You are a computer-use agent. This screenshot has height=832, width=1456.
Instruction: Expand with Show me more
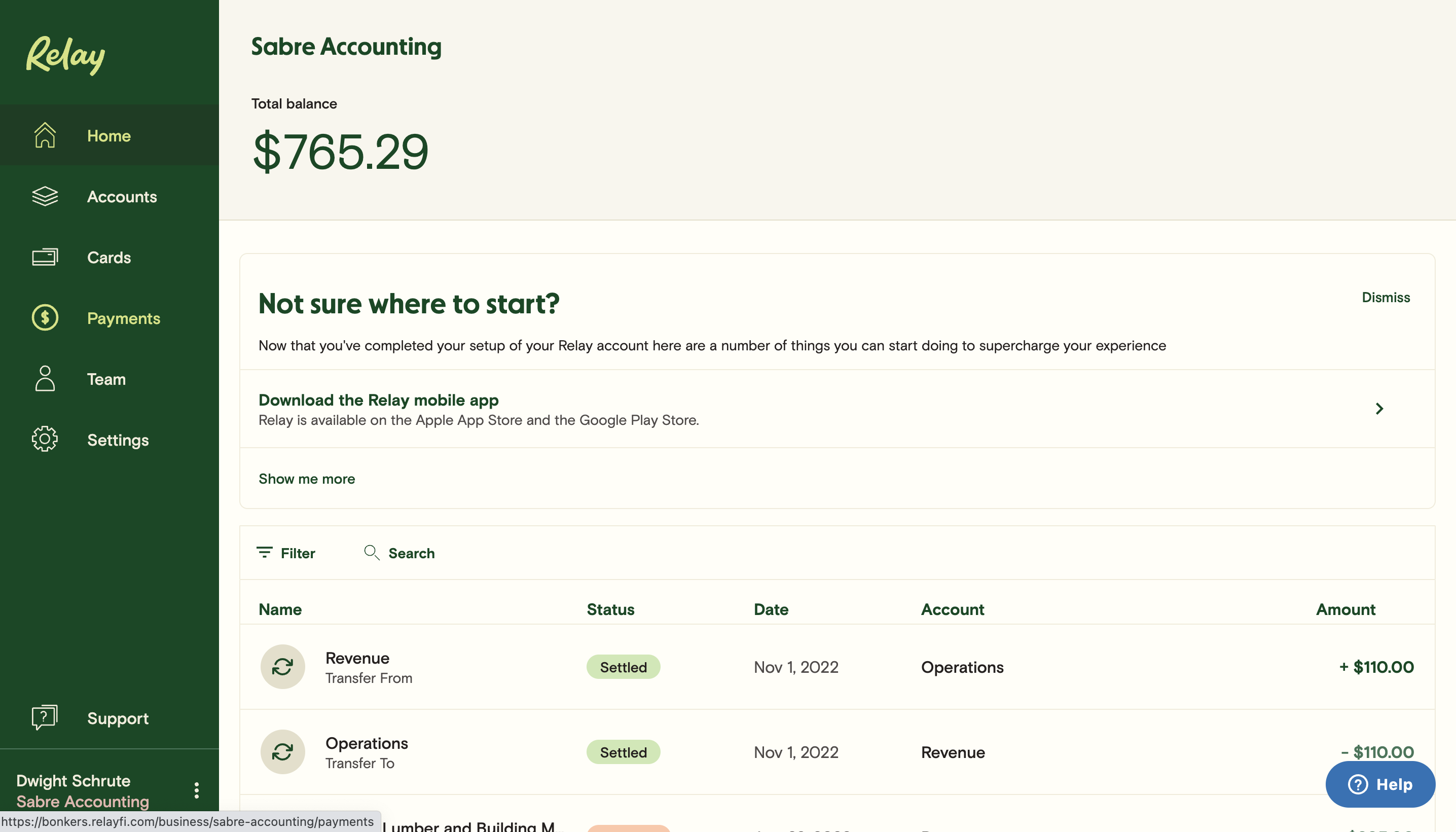307,479
